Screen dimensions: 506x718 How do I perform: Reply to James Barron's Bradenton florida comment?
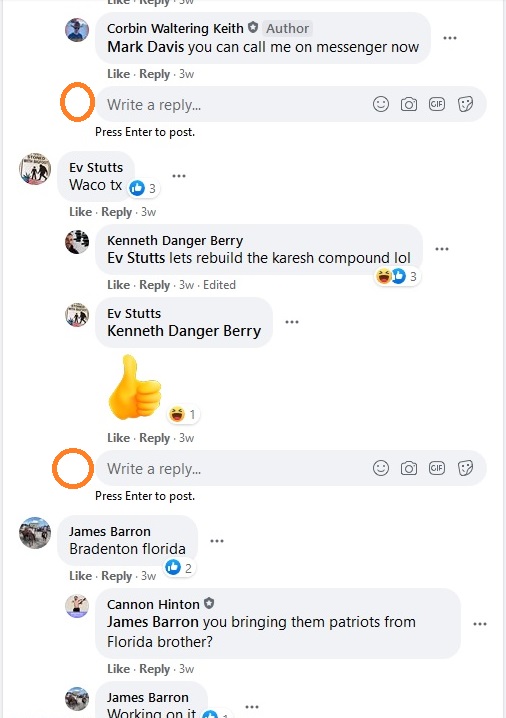pyautogui.click(x=116, y=576)
